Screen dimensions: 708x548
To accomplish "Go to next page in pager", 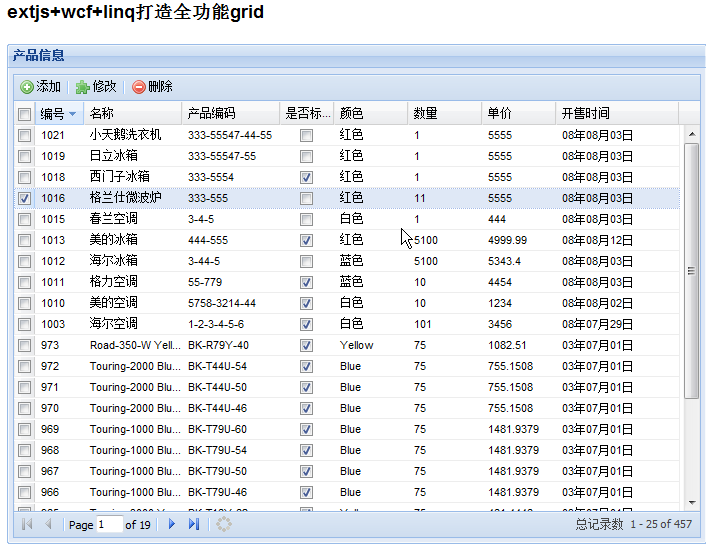I will [x=172, y=524].
